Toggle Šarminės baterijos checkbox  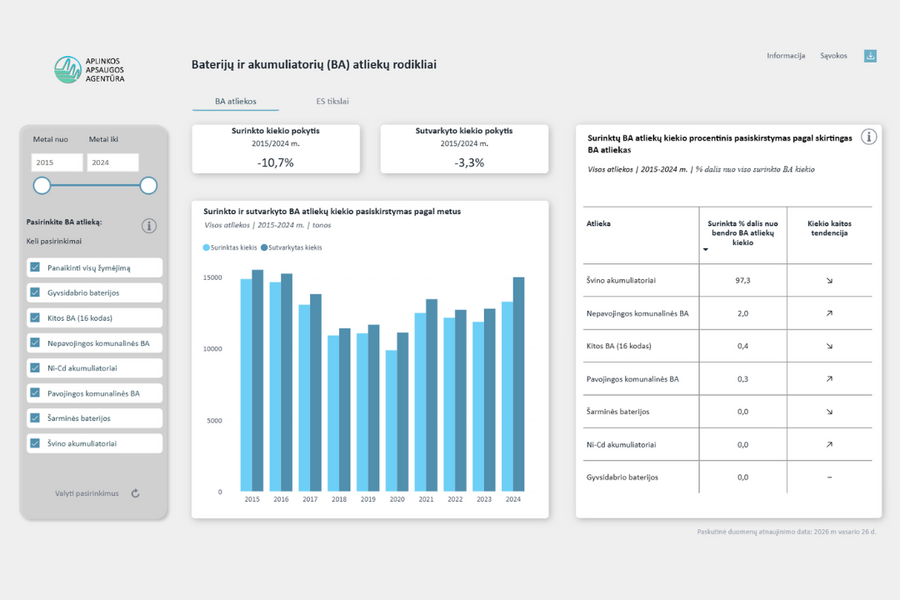pos(36,418)
